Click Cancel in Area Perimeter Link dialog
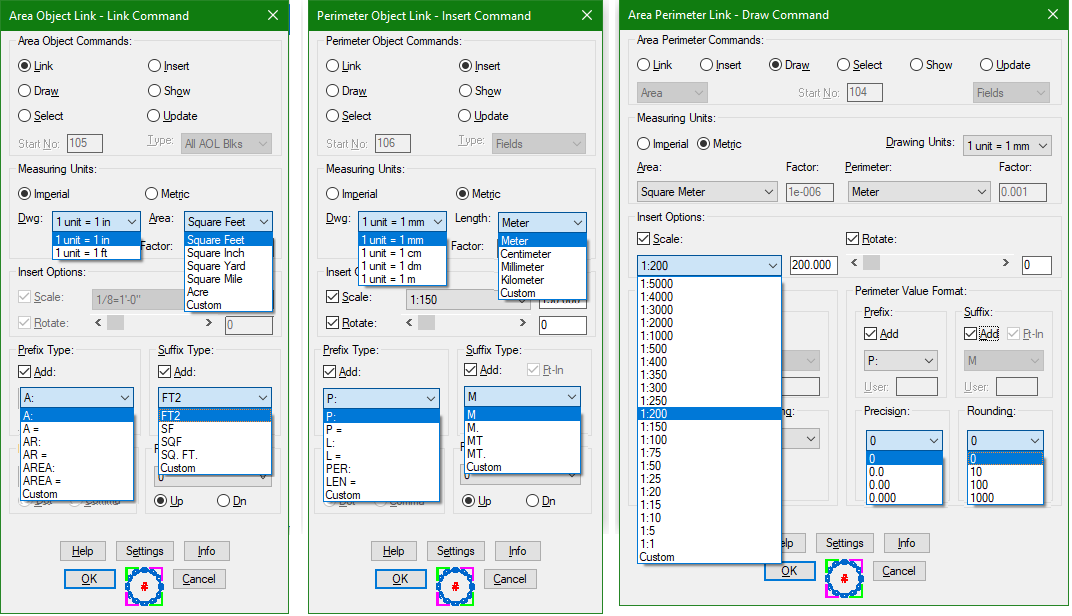This screenshot has width=1072, height=616. 898,571
